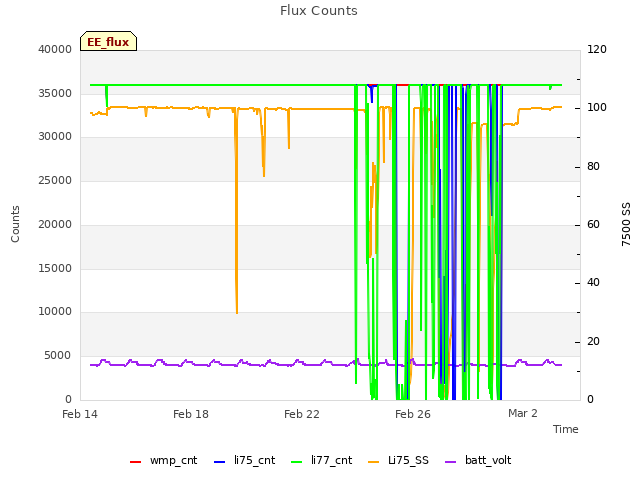Click the 40 right-axis tick label

pyautogui.click(x=593, y=282)
